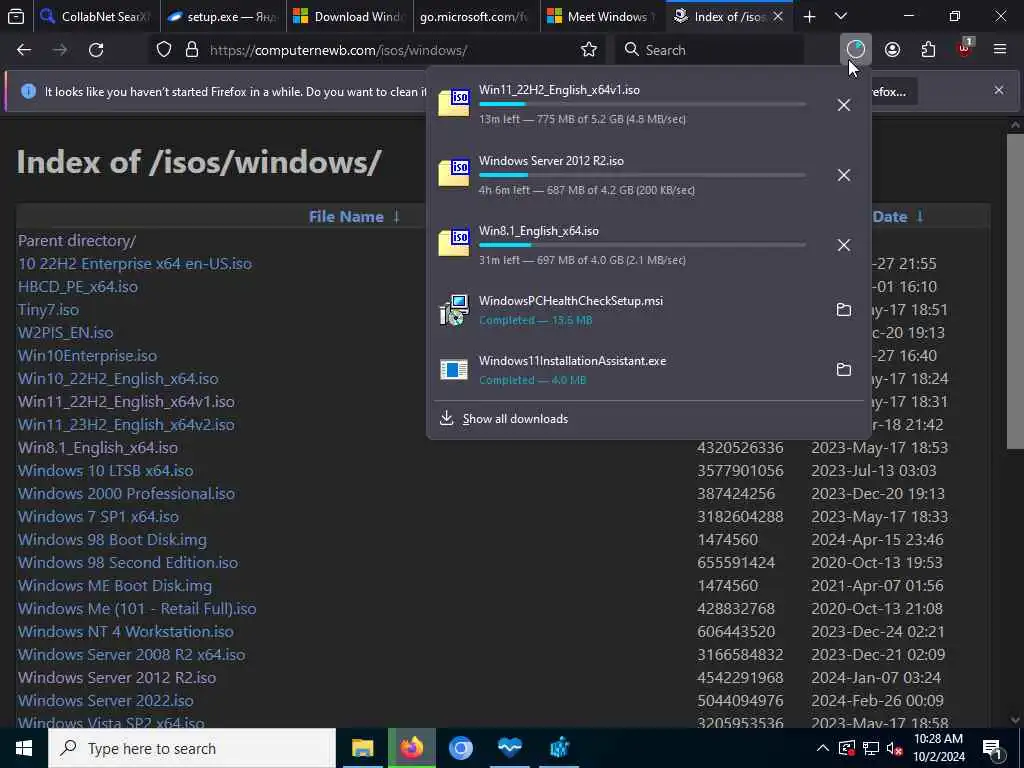Go back to the previous page
Screen dimensions: 1024x768
tap(24, 50)
